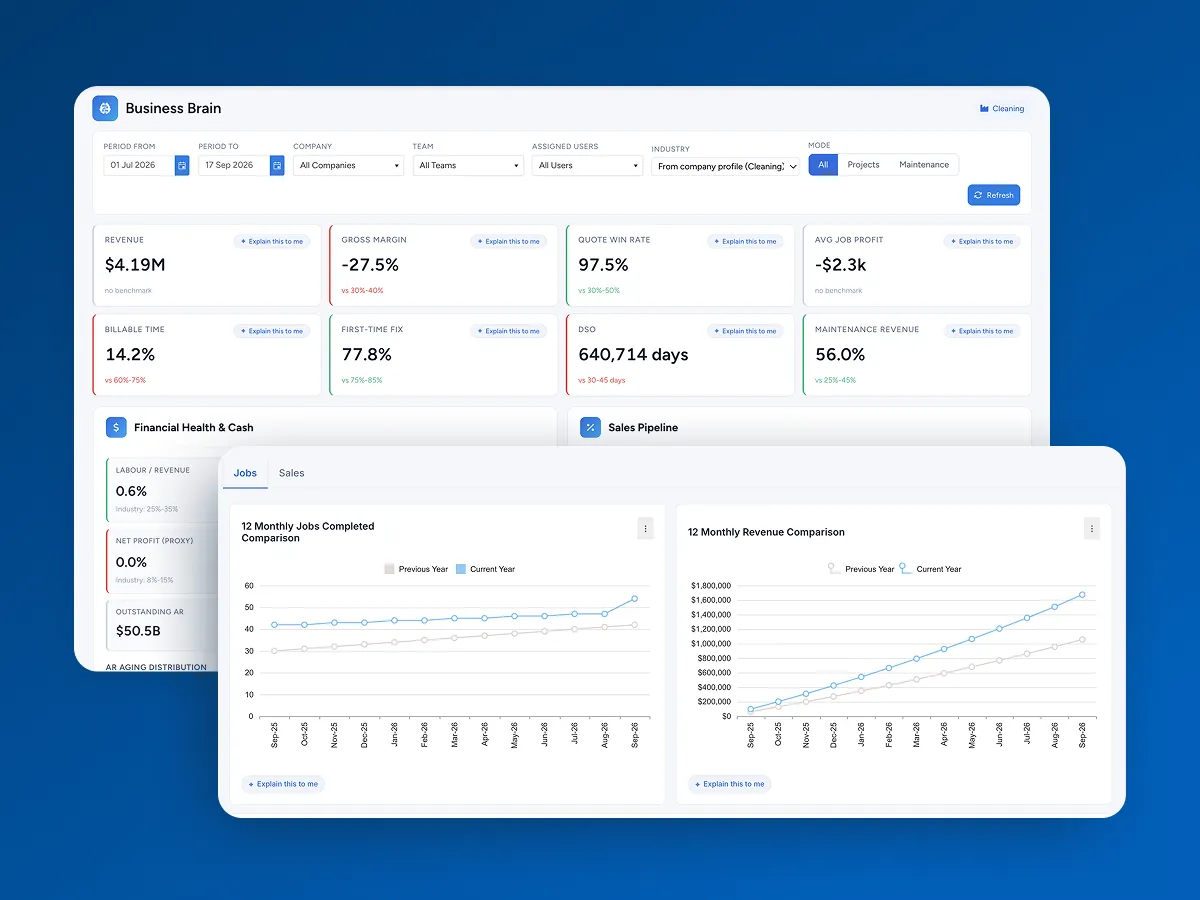Click the Refresh button

coord(994,195)
